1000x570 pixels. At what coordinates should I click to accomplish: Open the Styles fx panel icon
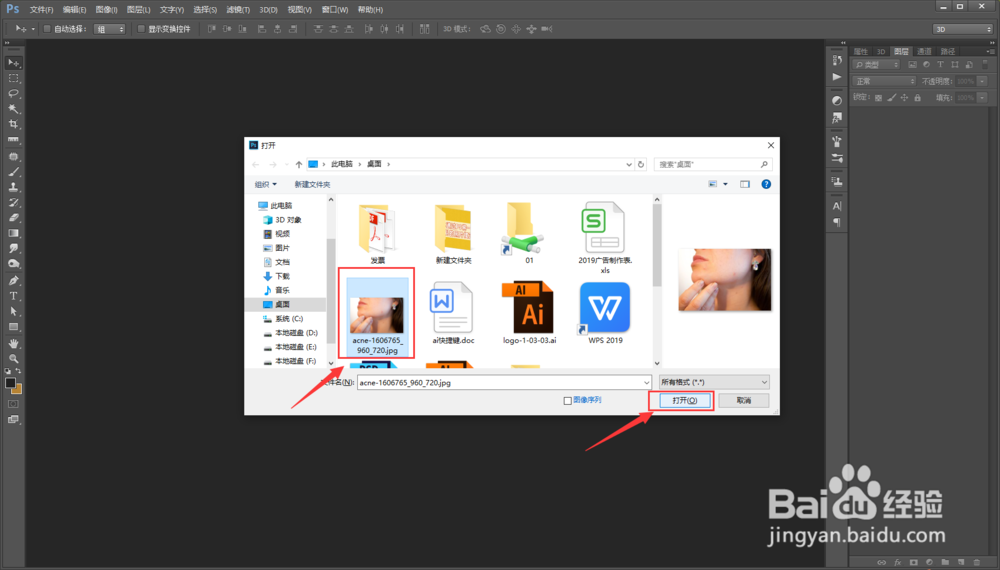coord(837,118)
